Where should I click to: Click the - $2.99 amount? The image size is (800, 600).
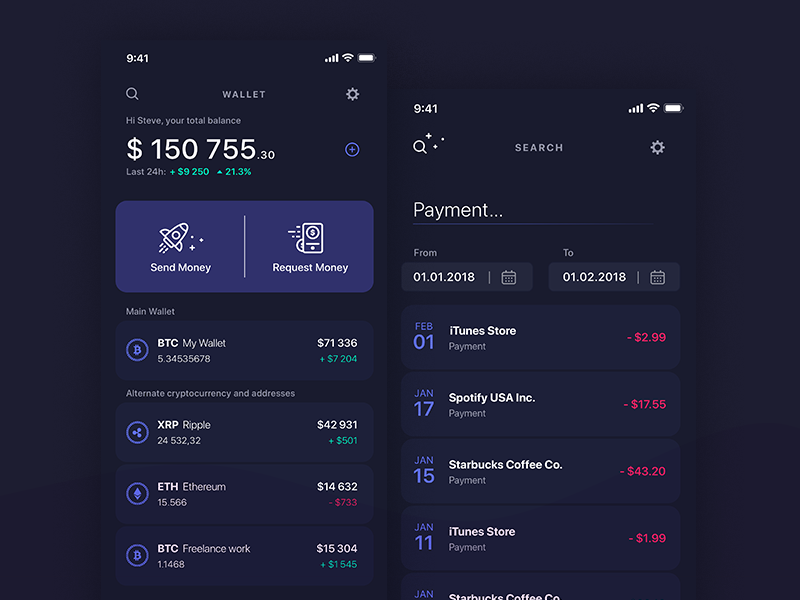[x=646, y=337]
